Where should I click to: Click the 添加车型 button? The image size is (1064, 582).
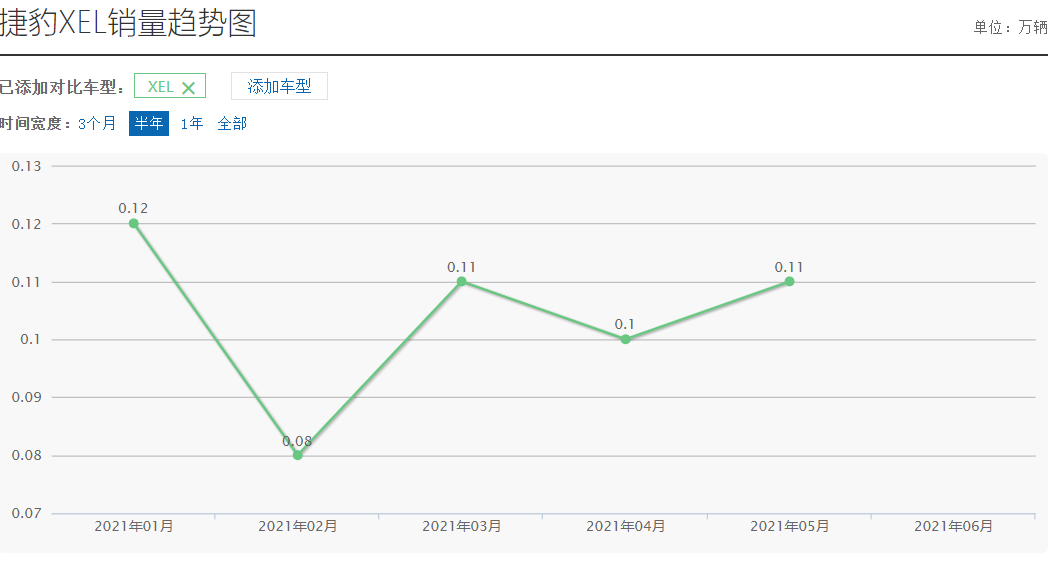point(280,86)
